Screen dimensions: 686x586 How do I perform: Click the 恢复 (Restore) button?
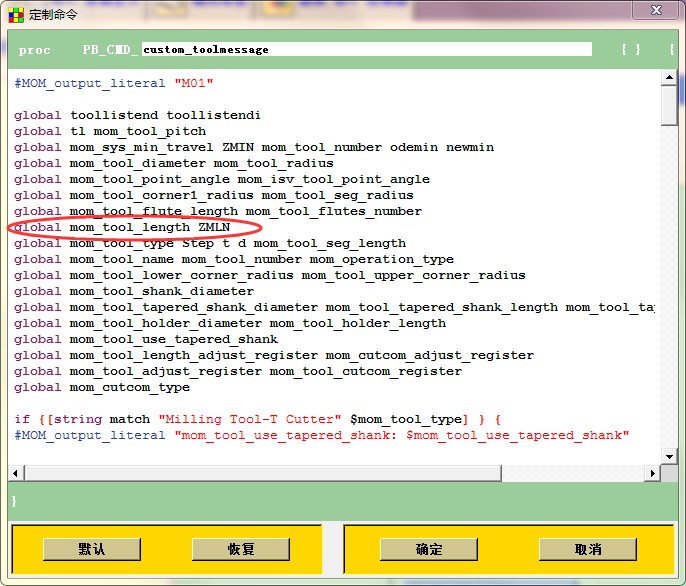pos(241,549)
